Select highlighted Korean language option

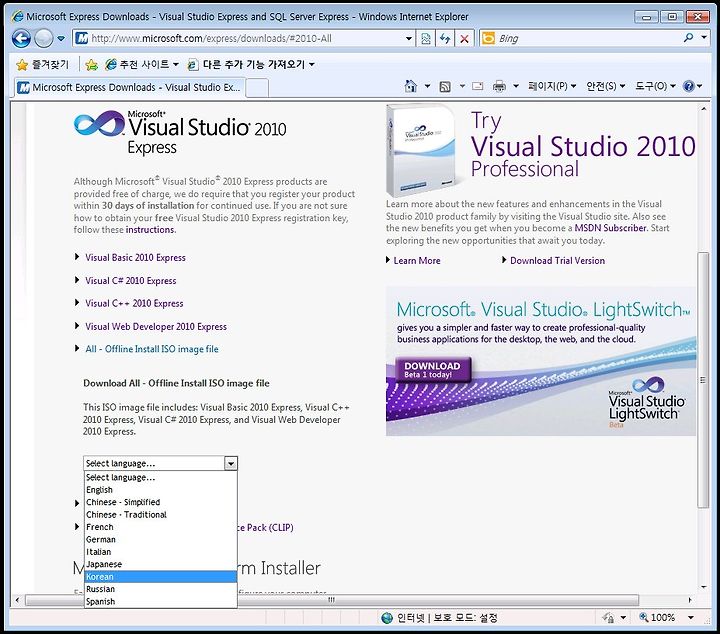pyautogui.click(x=161, y=577)
